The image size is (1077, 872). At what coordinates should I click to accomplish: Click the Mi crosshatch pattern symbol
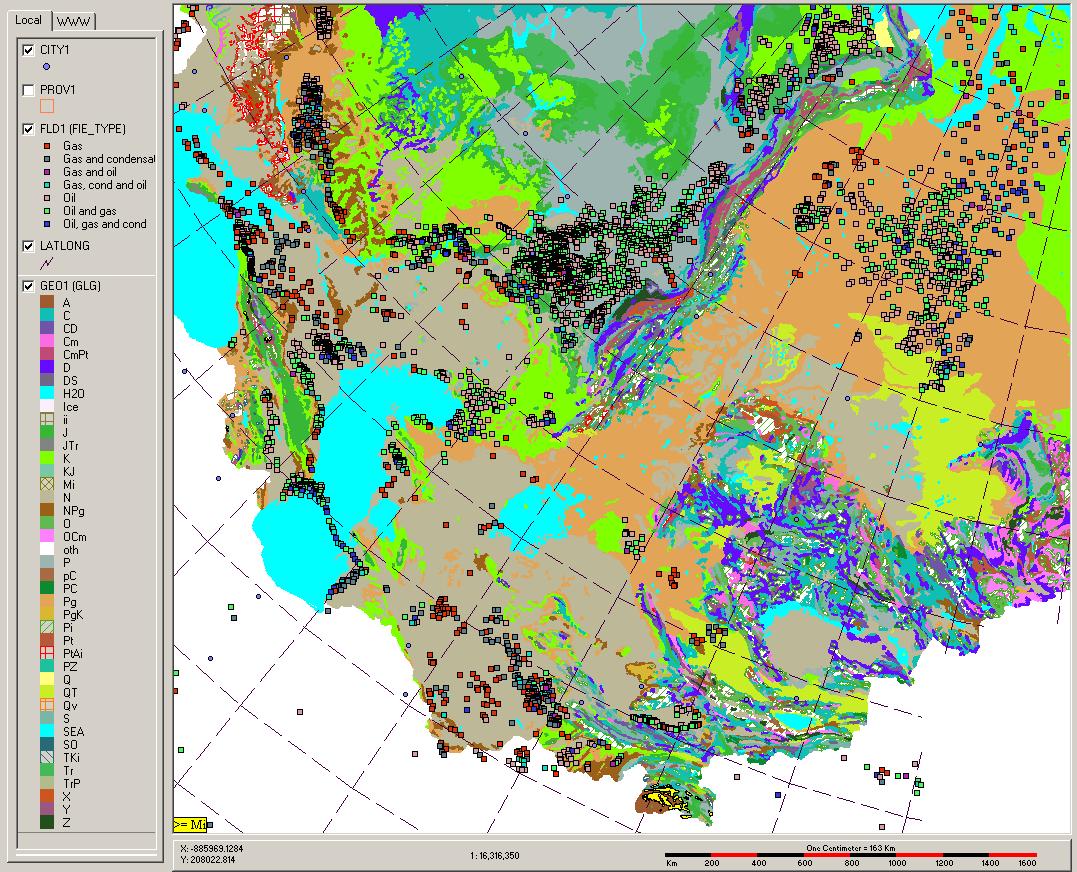[x=46, y=484]
